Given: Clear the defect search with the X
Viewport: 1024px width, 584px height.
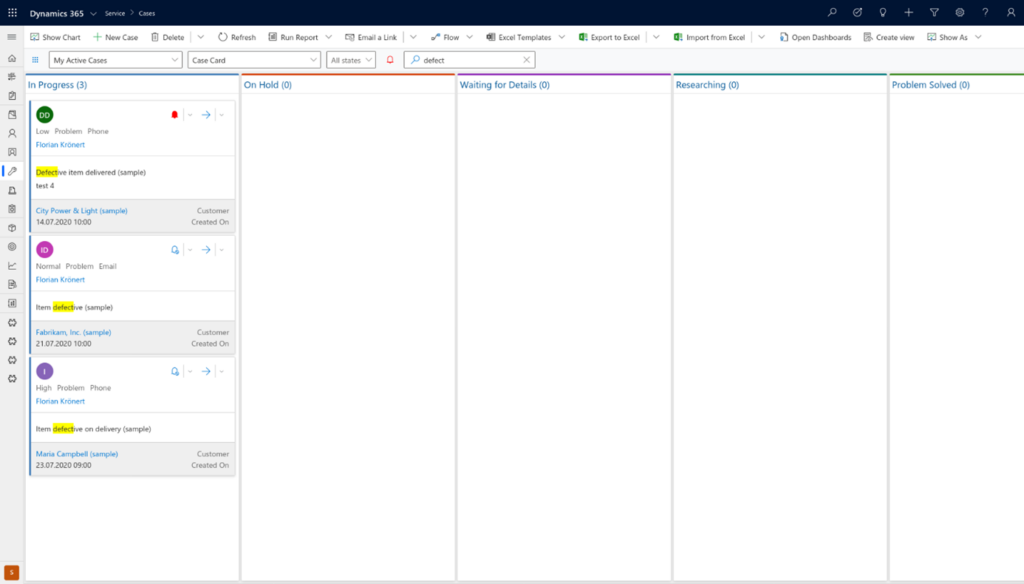Looking at the screenshot, I should tap(527, 59).
